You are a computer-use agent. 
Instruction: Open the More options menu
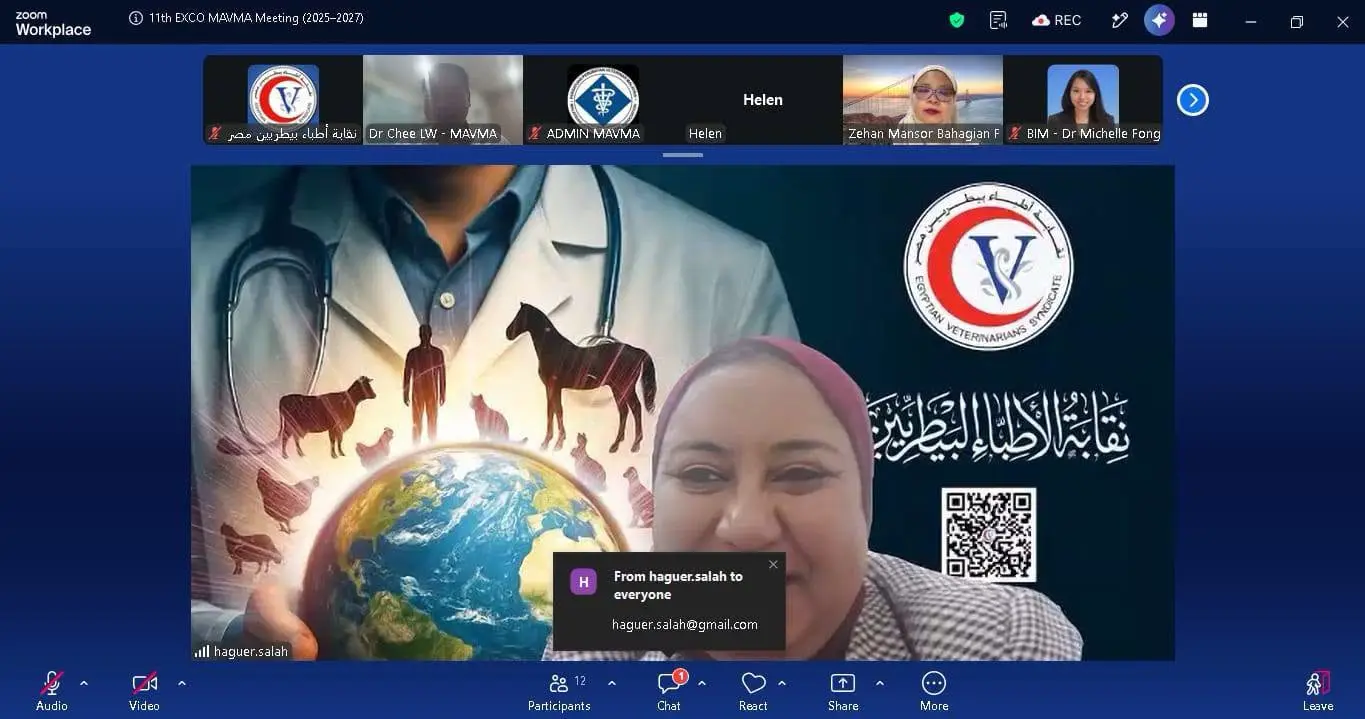click(934, 690)
